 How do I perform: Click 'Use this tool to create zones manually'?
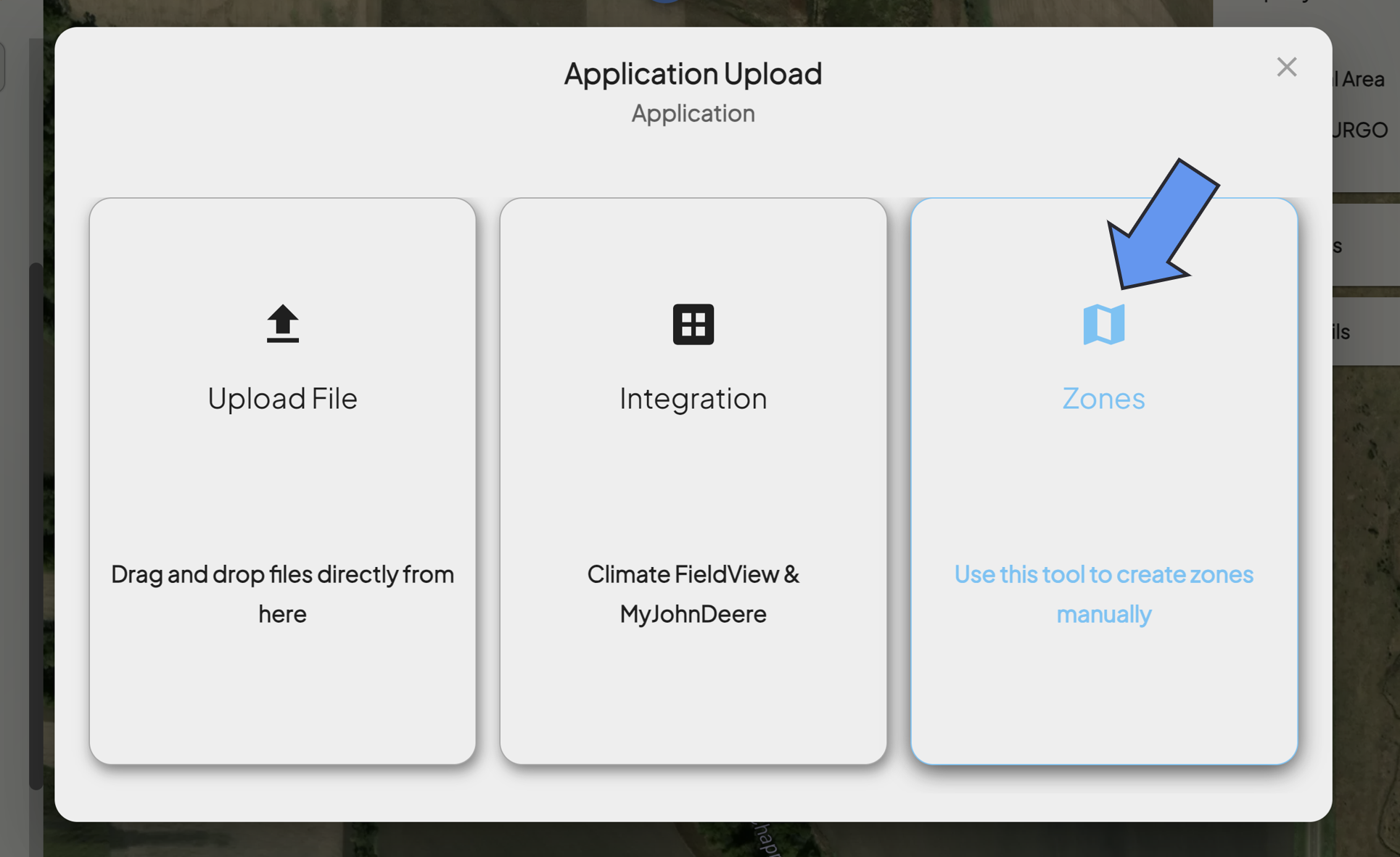(1103, 594)
